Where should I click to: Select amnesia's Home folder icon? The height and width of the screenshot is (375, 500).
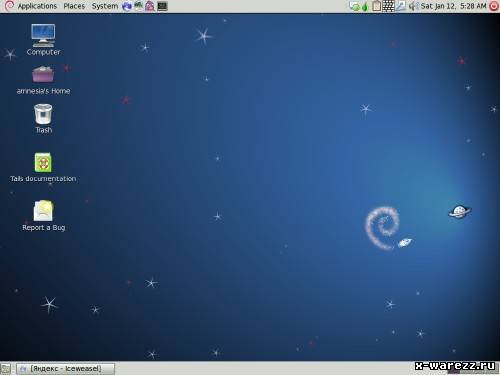pyautogui.click(x=43, y=80)
